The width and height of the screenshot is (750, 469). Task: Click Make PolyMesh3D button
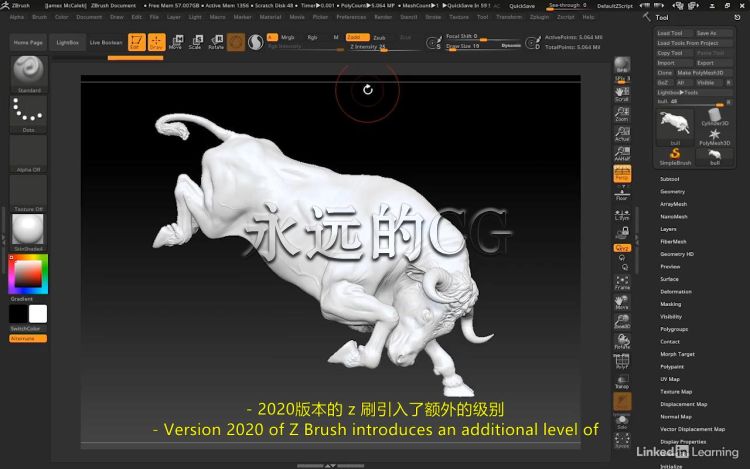[x=704, y=73]
